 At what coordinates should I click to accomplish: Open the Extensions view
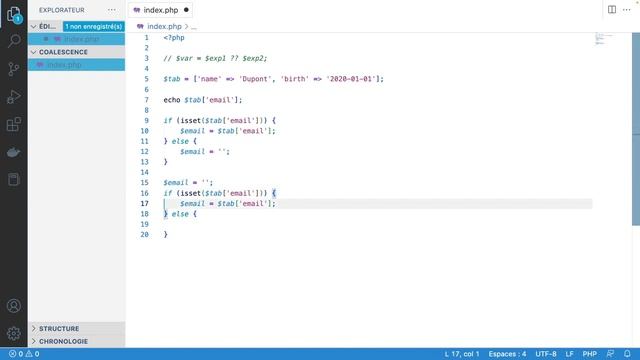coord(14,124)
